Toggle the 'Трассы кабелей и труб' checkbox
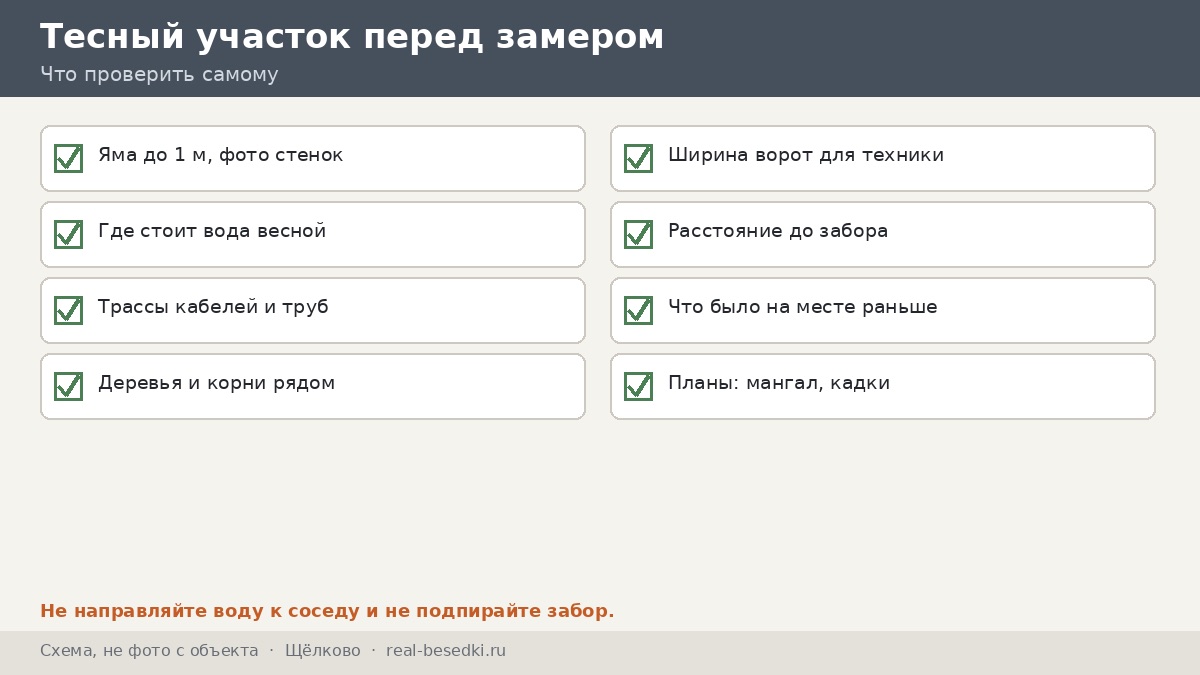This screenshot has width=1200, height=675. [68, 310]
